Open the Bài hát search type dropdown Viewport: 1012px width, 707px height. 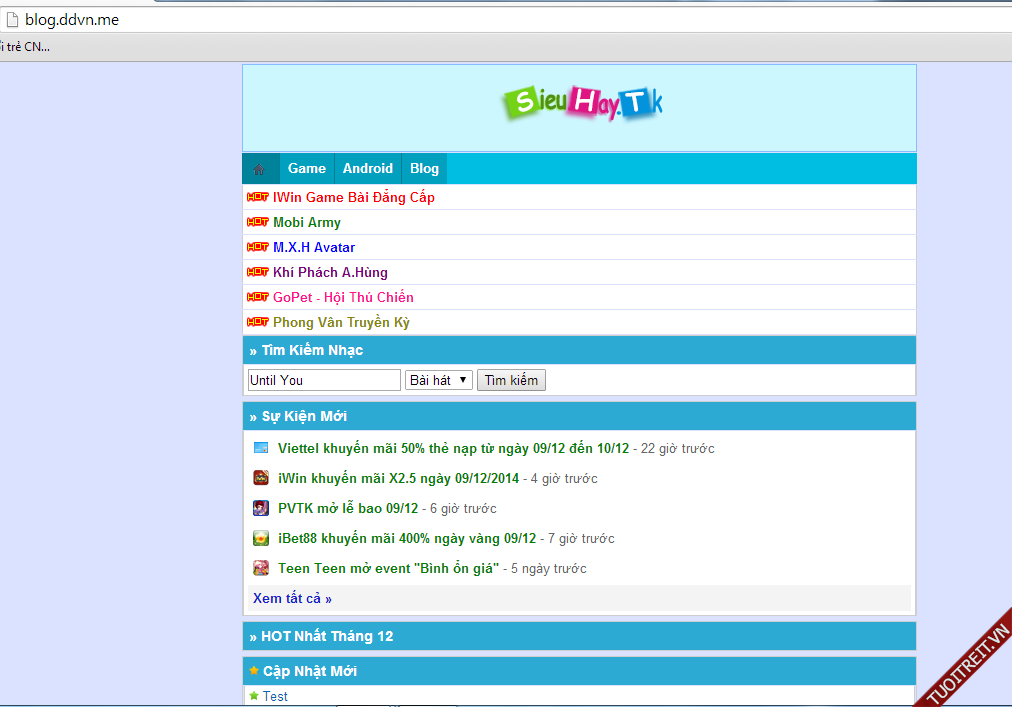click(439, 380)
